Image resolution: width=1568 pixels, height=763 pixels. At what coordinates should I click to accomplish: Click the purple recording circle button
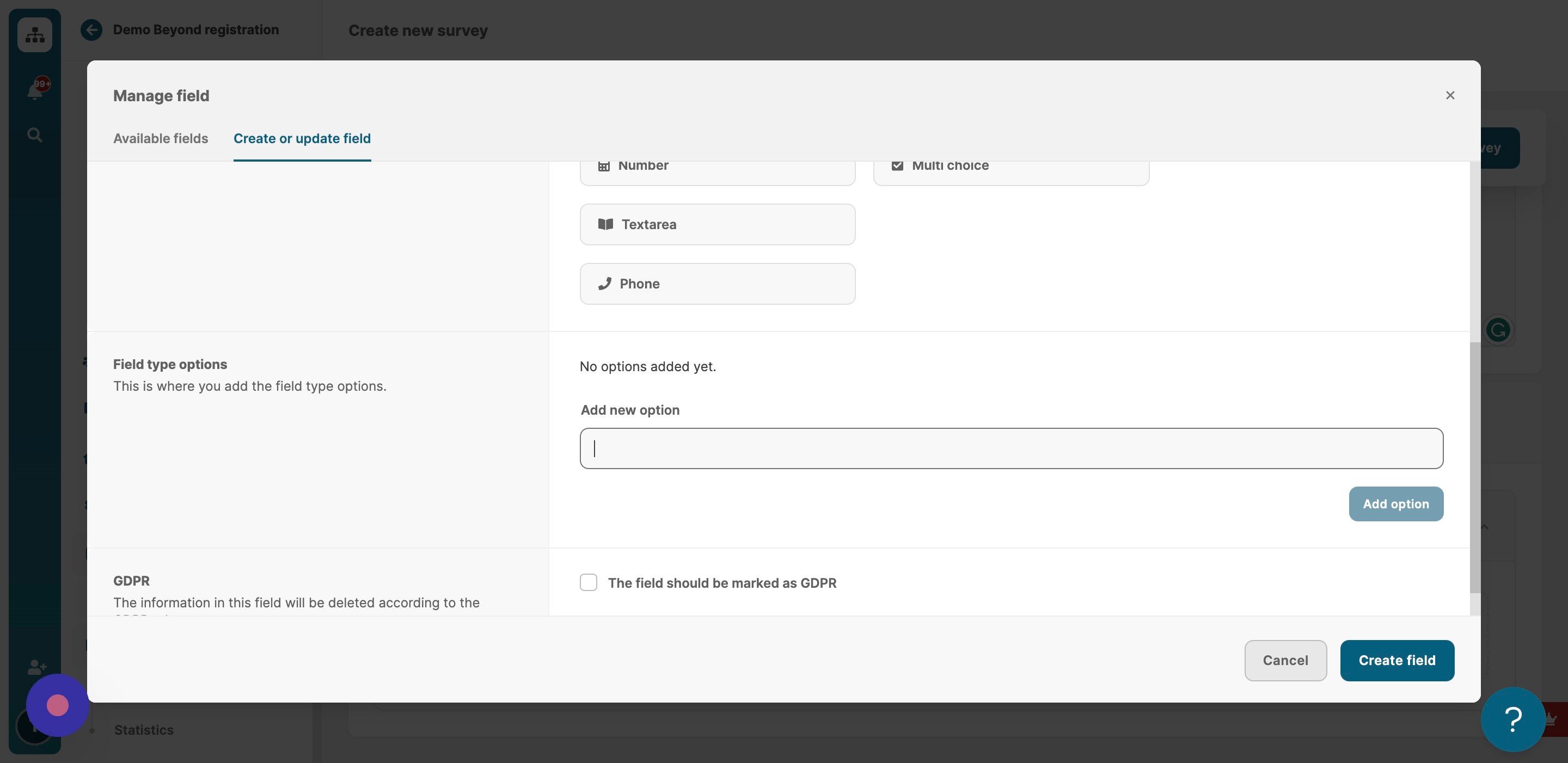[x=57, y=705]
